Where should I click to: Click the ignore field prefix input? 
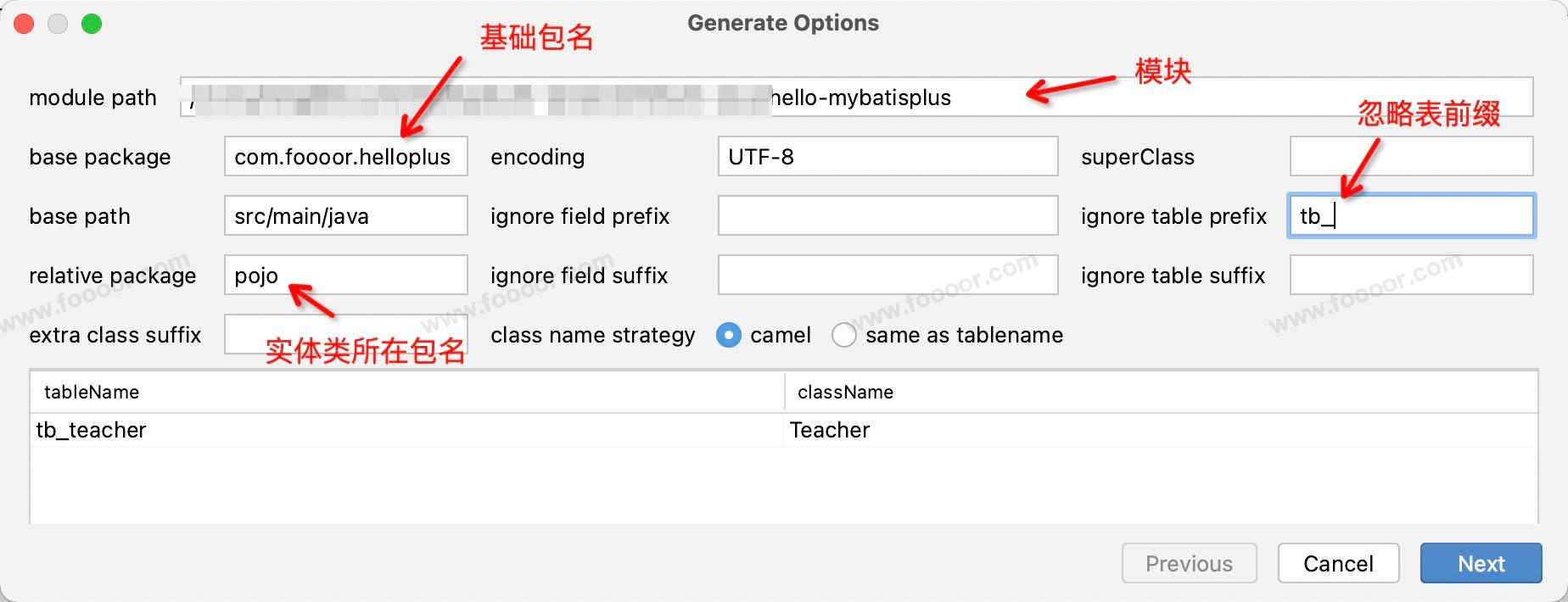coord(887,216)
